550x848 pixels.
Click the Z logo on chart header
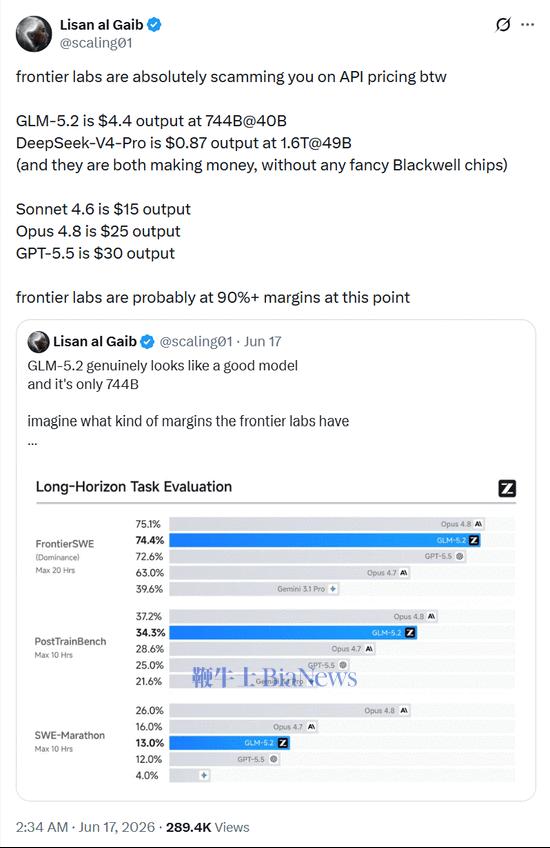(x=507, y=488)
